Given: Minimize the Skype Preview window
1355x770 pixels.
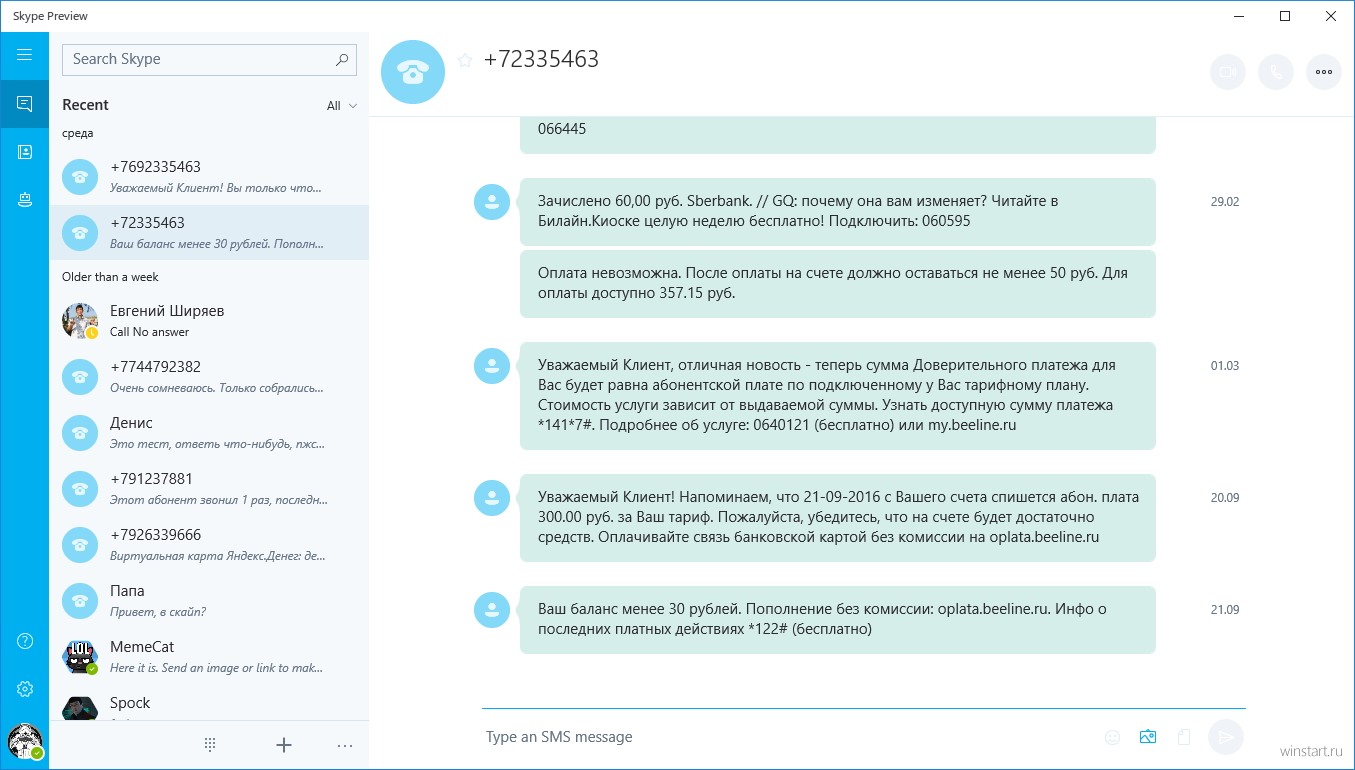Looking at the screenshot, I should [x=1240, y=16].
